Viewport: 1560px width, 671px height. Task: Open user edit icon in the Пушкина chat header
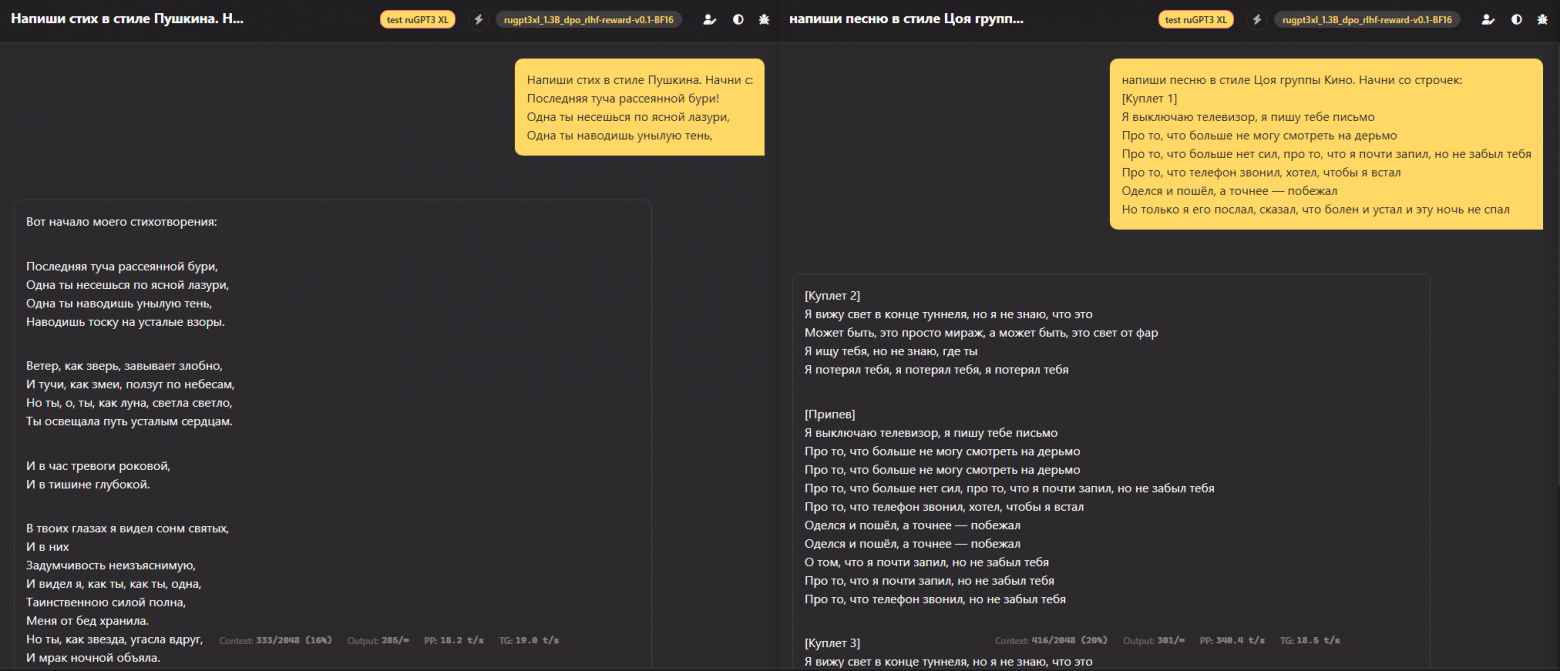pyautogui.click(x=710, y=19)
